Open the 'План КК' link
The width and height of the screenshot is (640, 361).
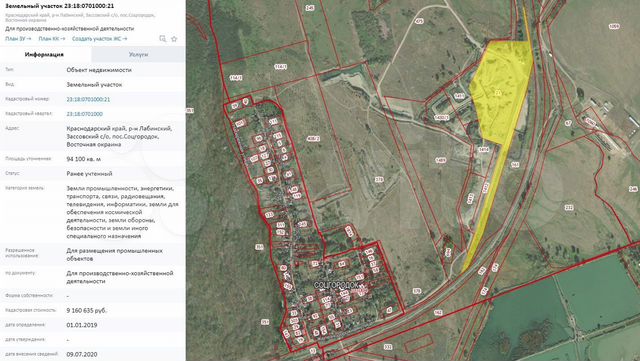(x=51, y=38)
